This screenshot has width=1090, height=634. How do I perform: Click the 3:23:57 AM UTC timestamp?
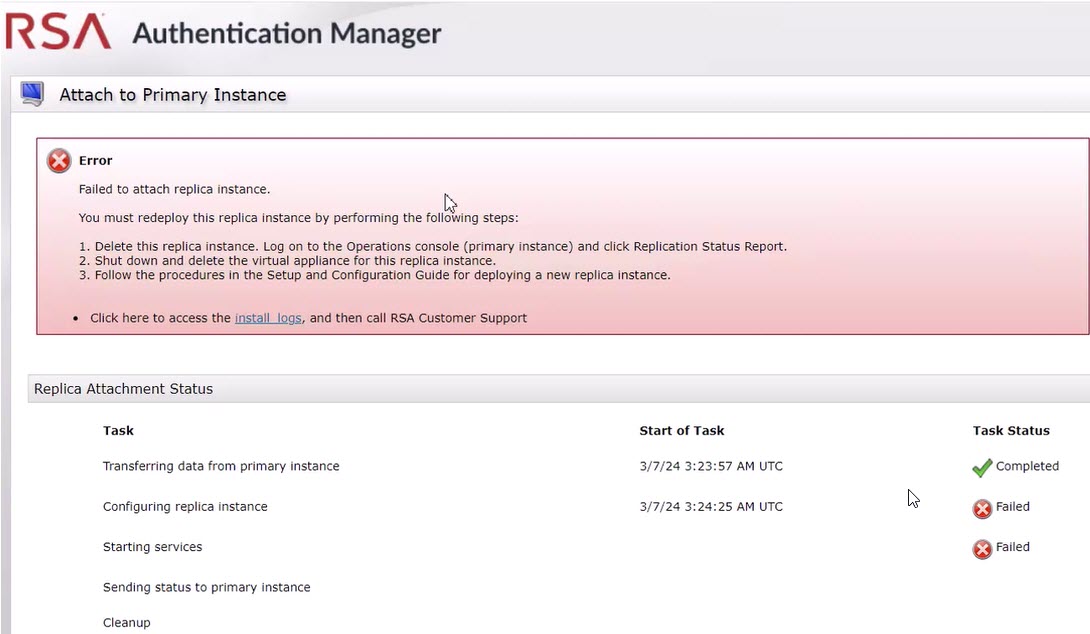point(710,466)
